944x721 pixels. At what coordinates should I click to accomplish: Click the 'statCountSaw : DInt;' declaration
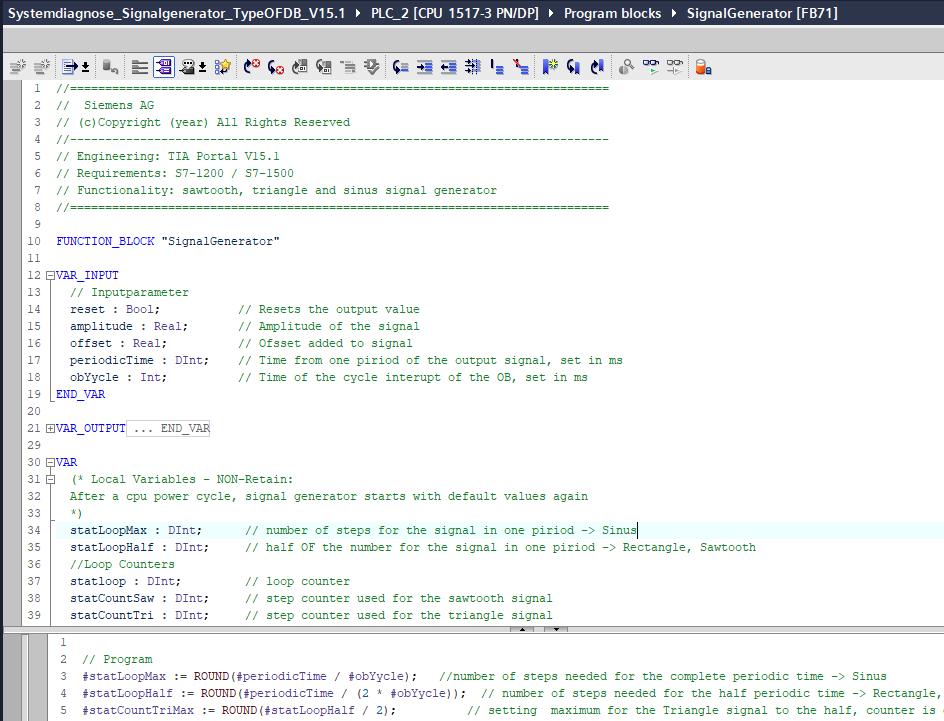[x=140, y=599]
